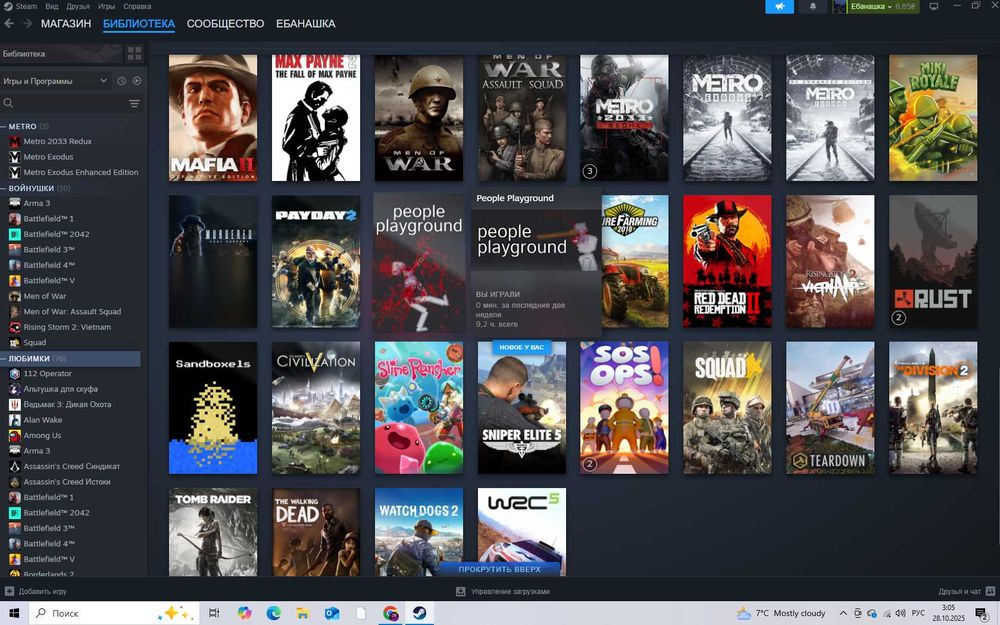The image size is (1000, 625).
Task: Open Watch Dogs 2 cover
Action: click(419, 533)
